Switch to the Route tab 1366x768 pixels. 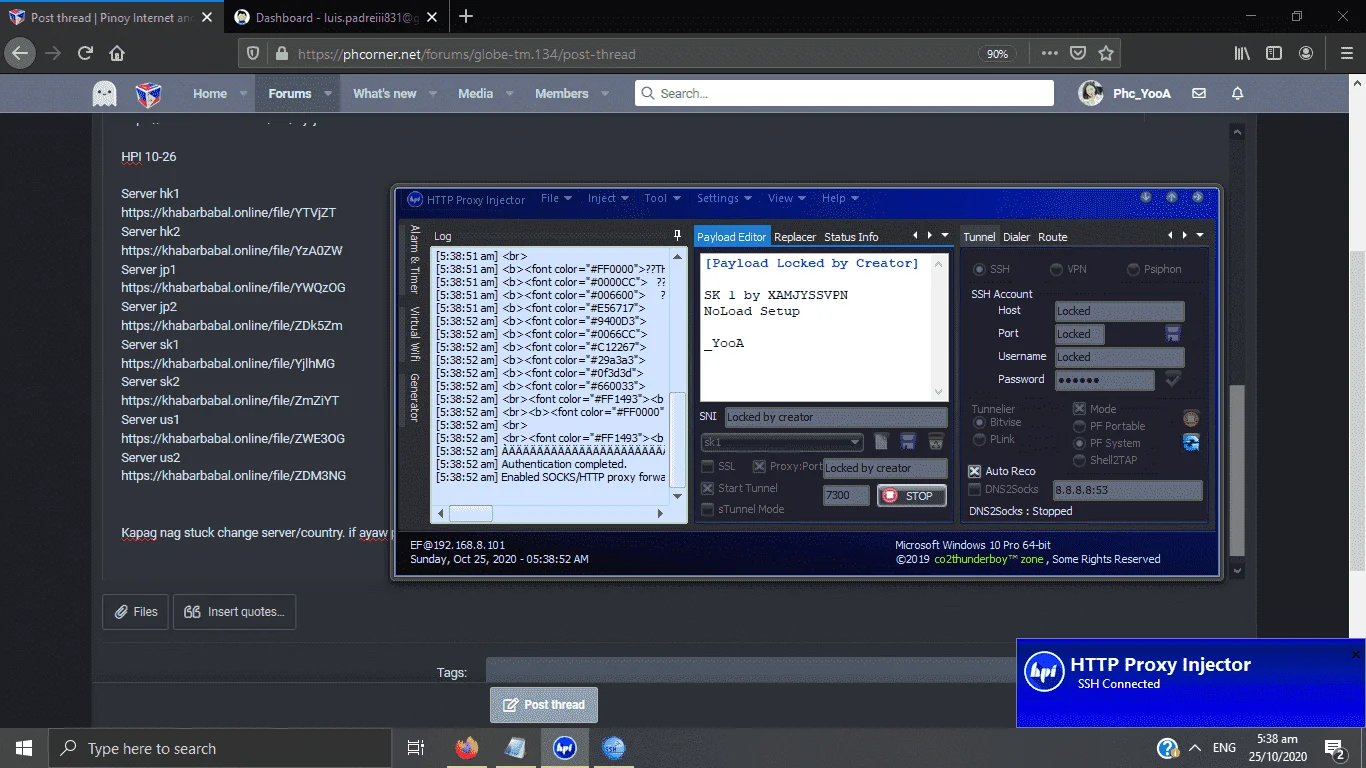pyautogui.click(x=1052, y=237)
